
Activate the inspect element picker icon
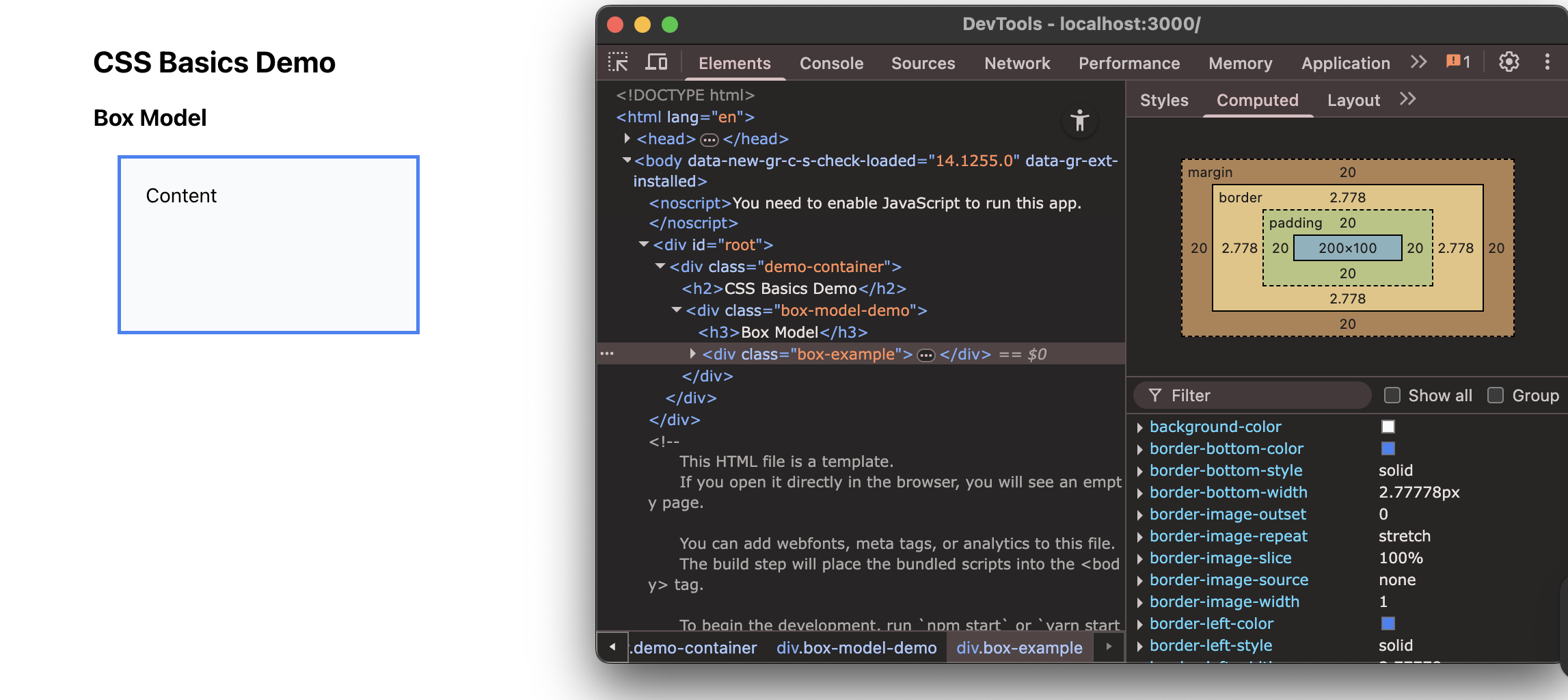(618, 63)
